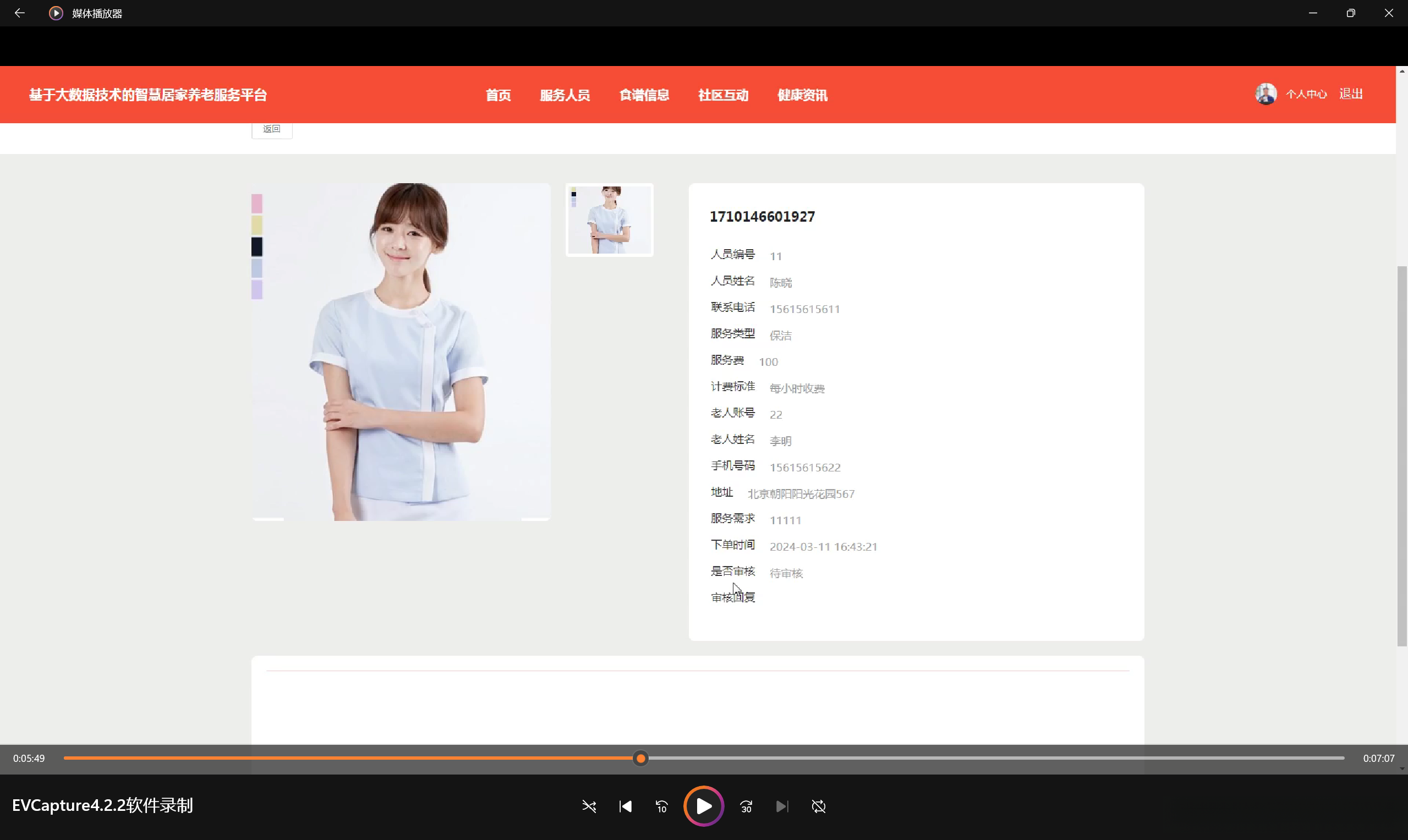The image size is (1408, 840).
Task: Click the user avatar picture
Action: 1265,94
